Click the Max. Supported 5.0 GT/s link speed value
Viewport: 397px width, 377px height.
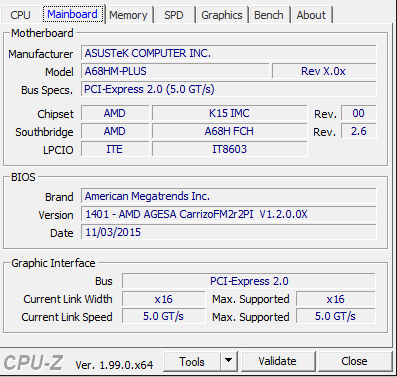336,316
